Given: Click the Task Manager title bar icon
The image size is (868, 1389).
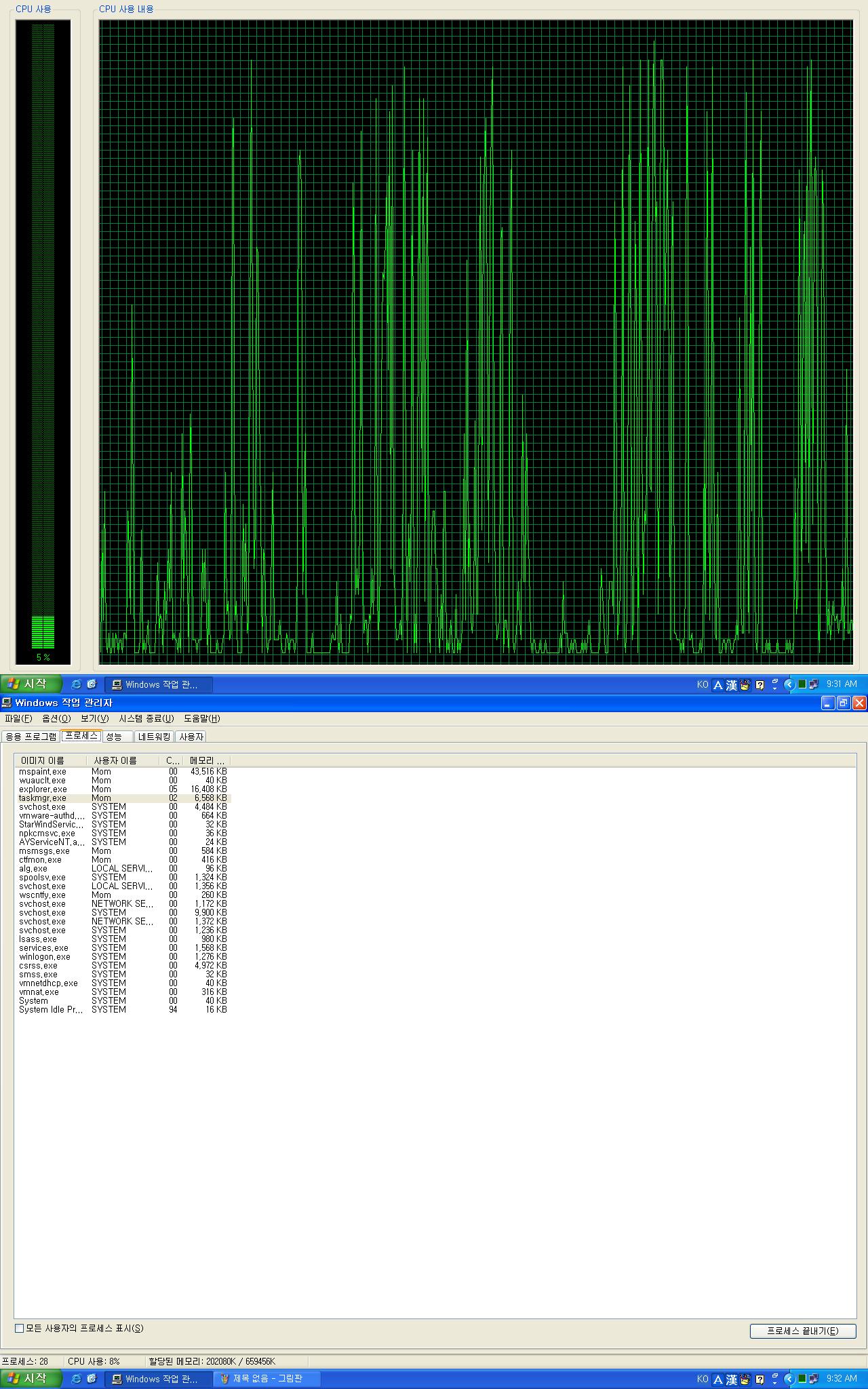Looking at the screenshot, I should pos(7,703).
